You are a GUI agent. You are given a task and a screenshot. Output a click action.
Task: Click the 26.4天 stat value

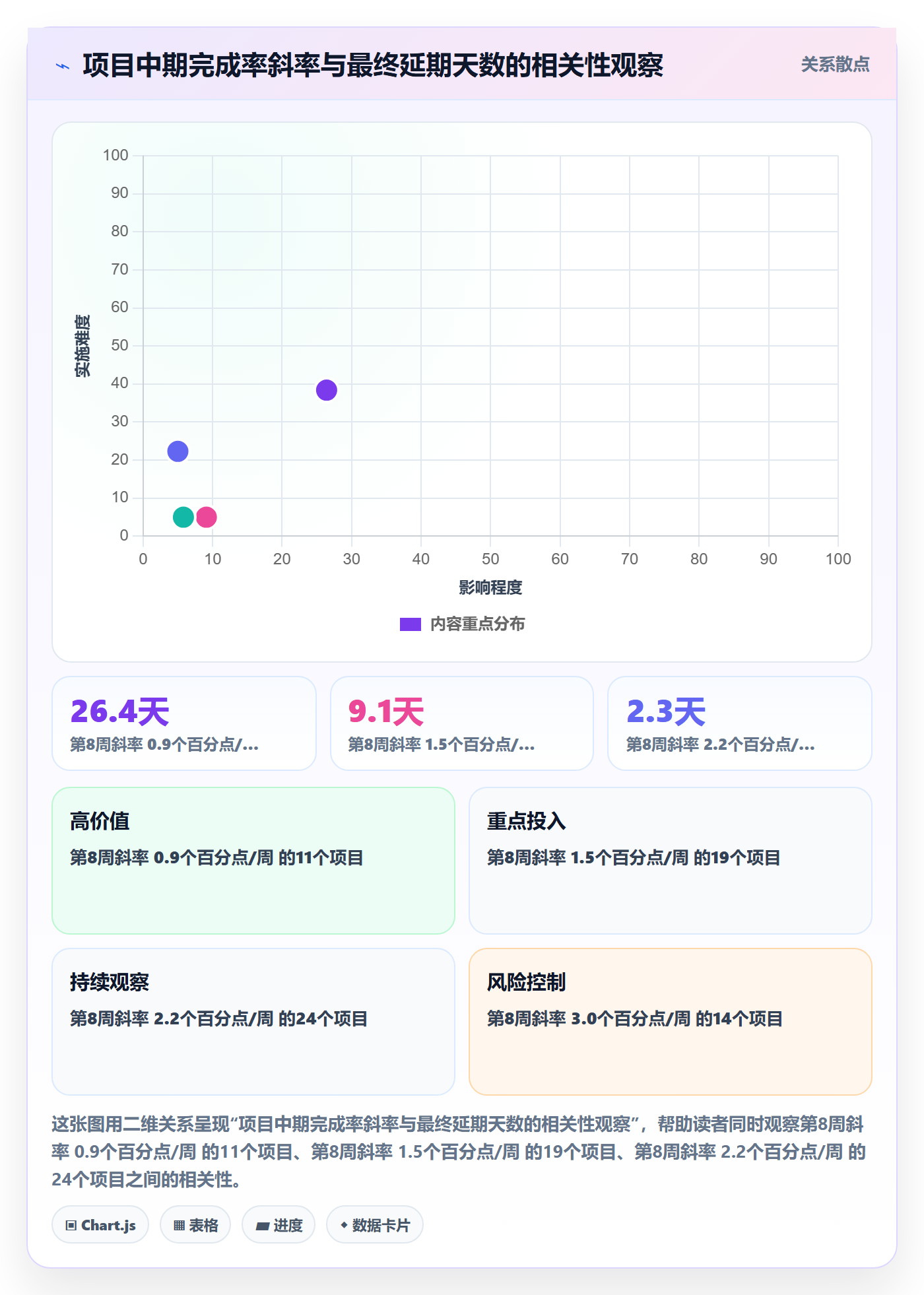point(120,712)
